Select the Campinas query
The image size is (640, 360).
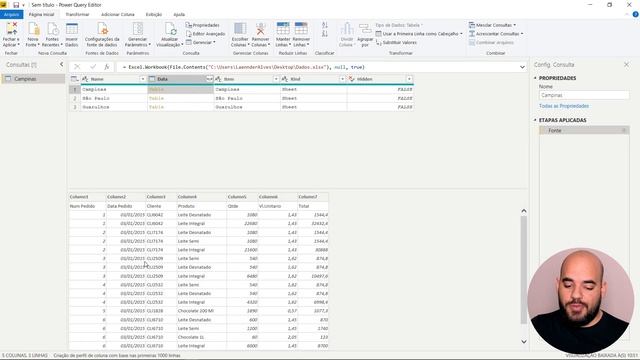[x=33, y=79]
